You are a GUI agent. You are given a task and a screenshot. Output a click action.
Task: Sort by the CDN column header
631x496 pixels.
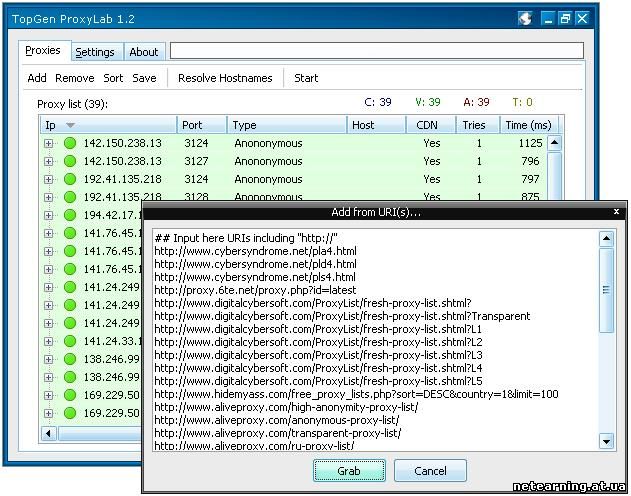(x=431, y=125)
